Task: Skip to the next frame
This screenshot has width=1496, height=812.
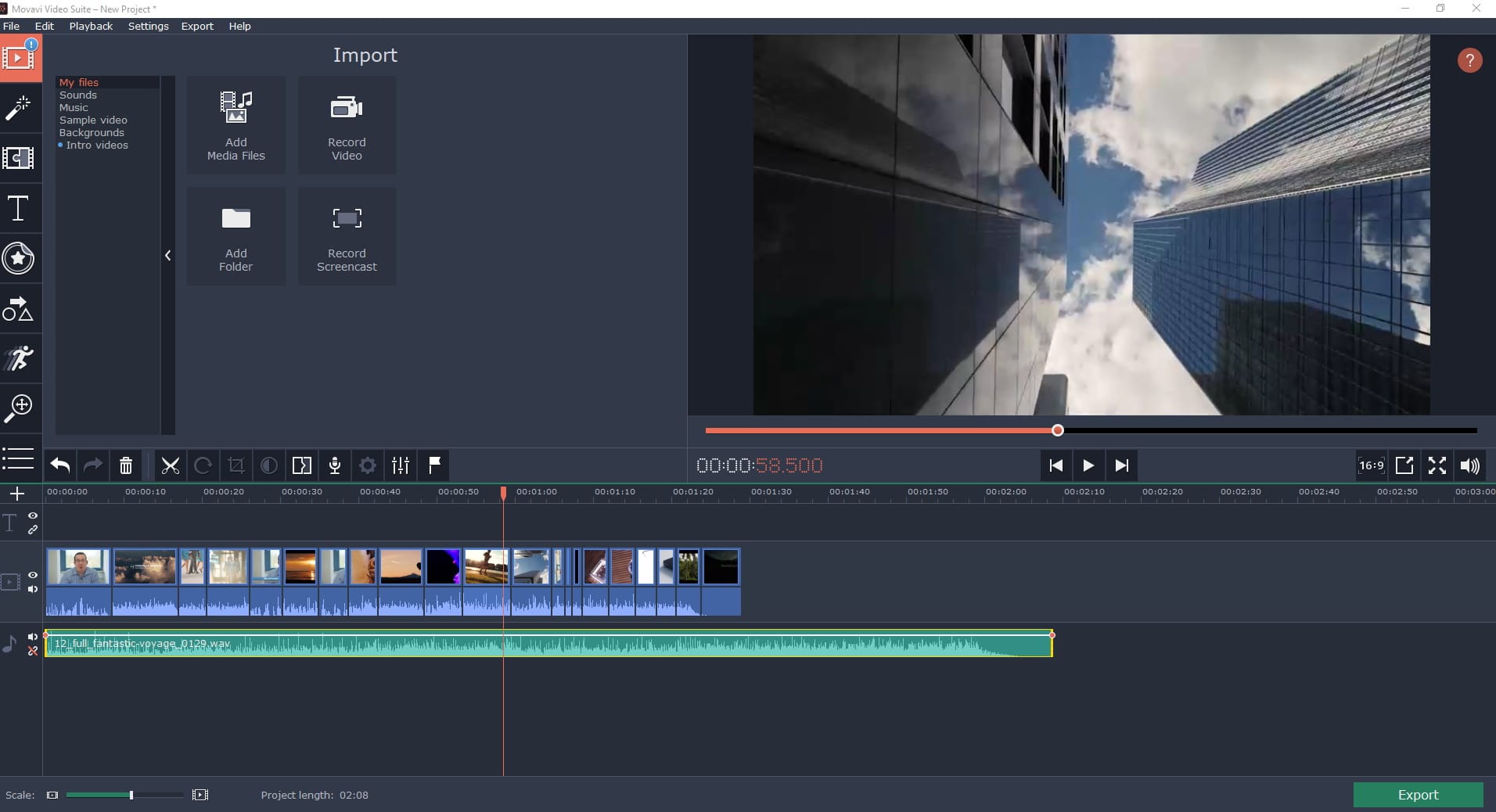Action: coord(1121,465)
